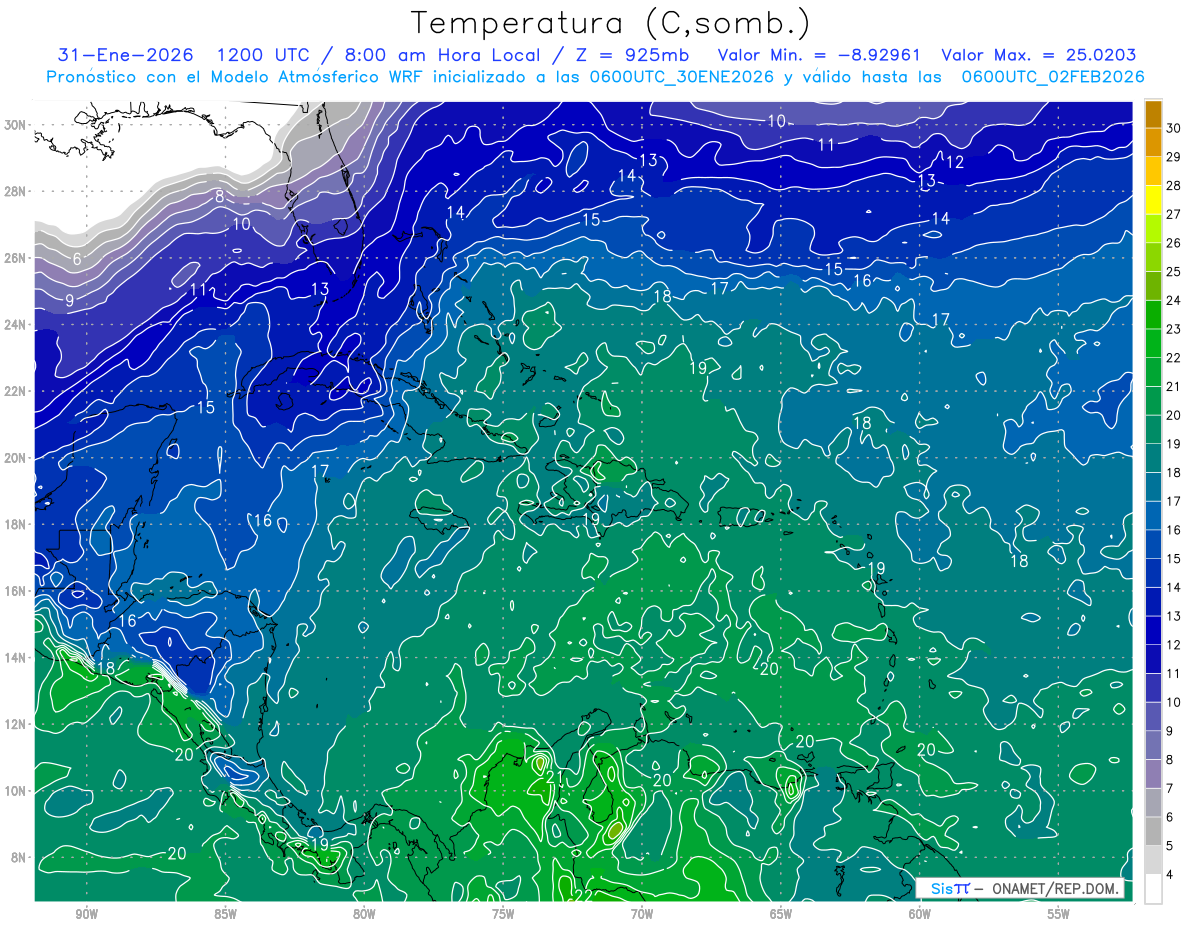Click the "80W" longitude axis label
Image resolution: width=1200 pixels, height=927 pixels.
pyautogui.click(x=364, y=914)
